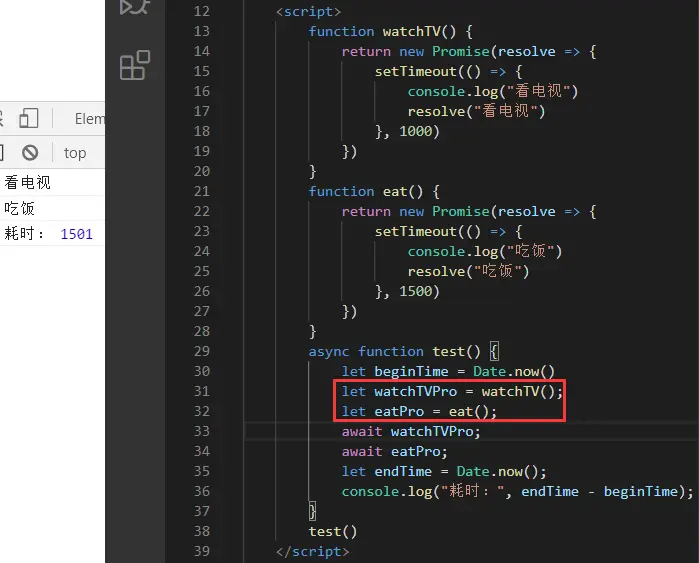Viewport: 699px width, 563px height.
Task: Click console.log("吃饭") on line 24
Action: click(485, 251)
